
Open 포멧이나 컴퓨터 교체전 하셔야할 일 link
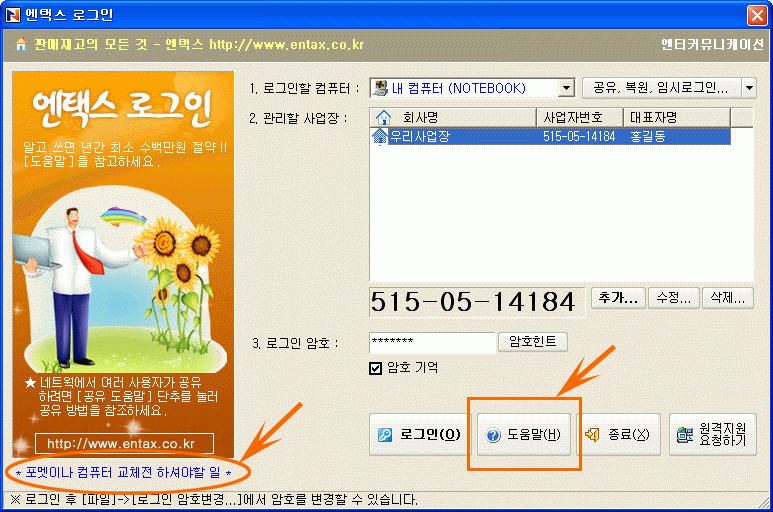[123, 473]
